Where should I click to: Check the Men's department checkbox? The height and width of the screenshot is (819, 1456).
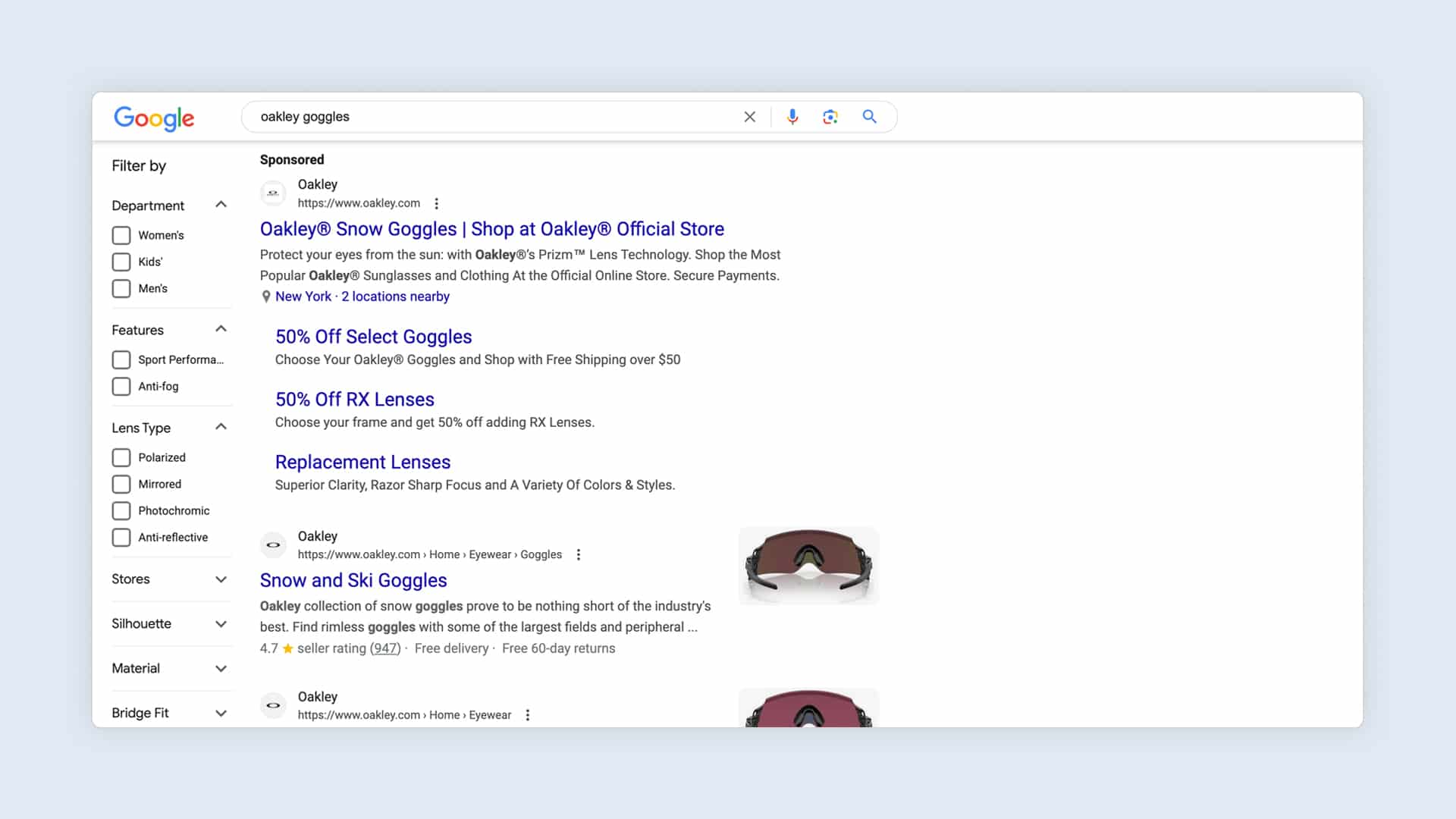[121, 288]
